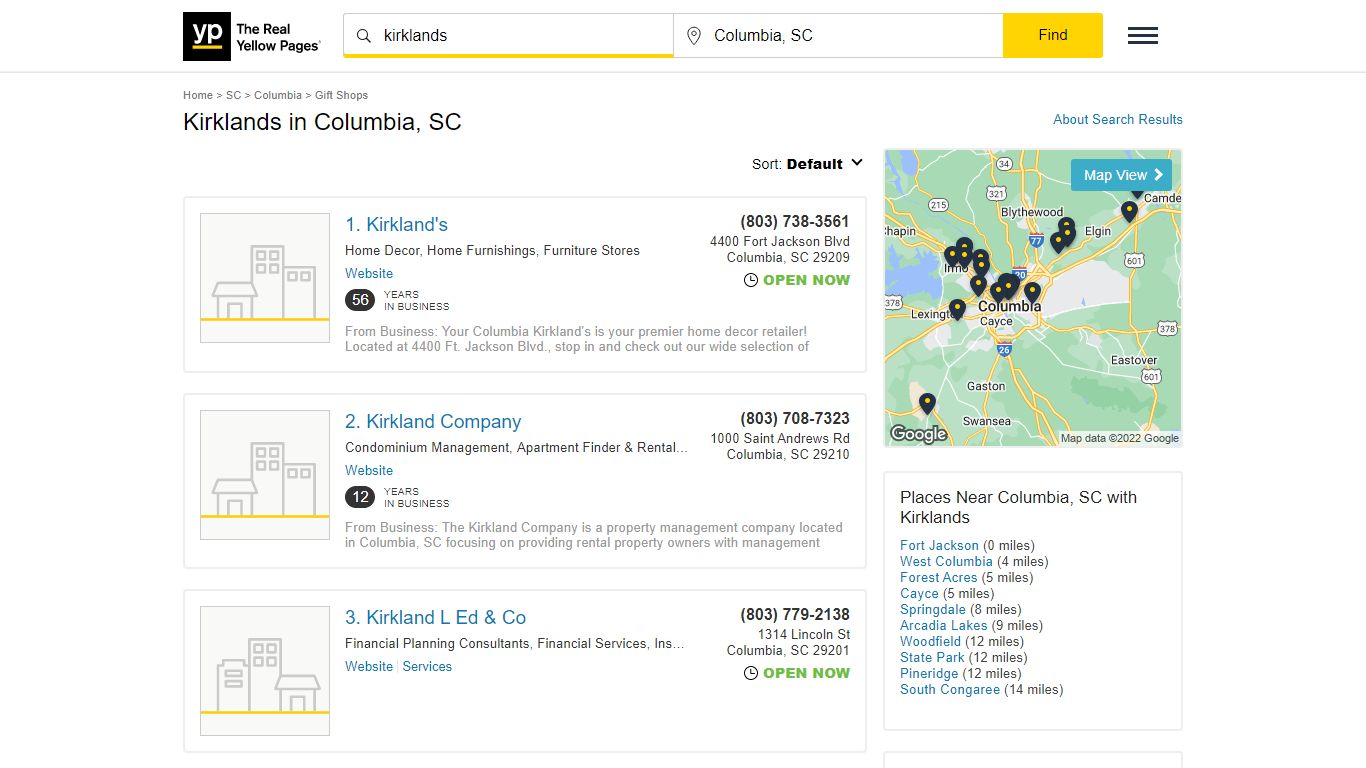Image resolution: width=1366 pixels, height=768 pixels.
Task: Click Kirkland Company 'From Business' description
Action: pos(594,535)
